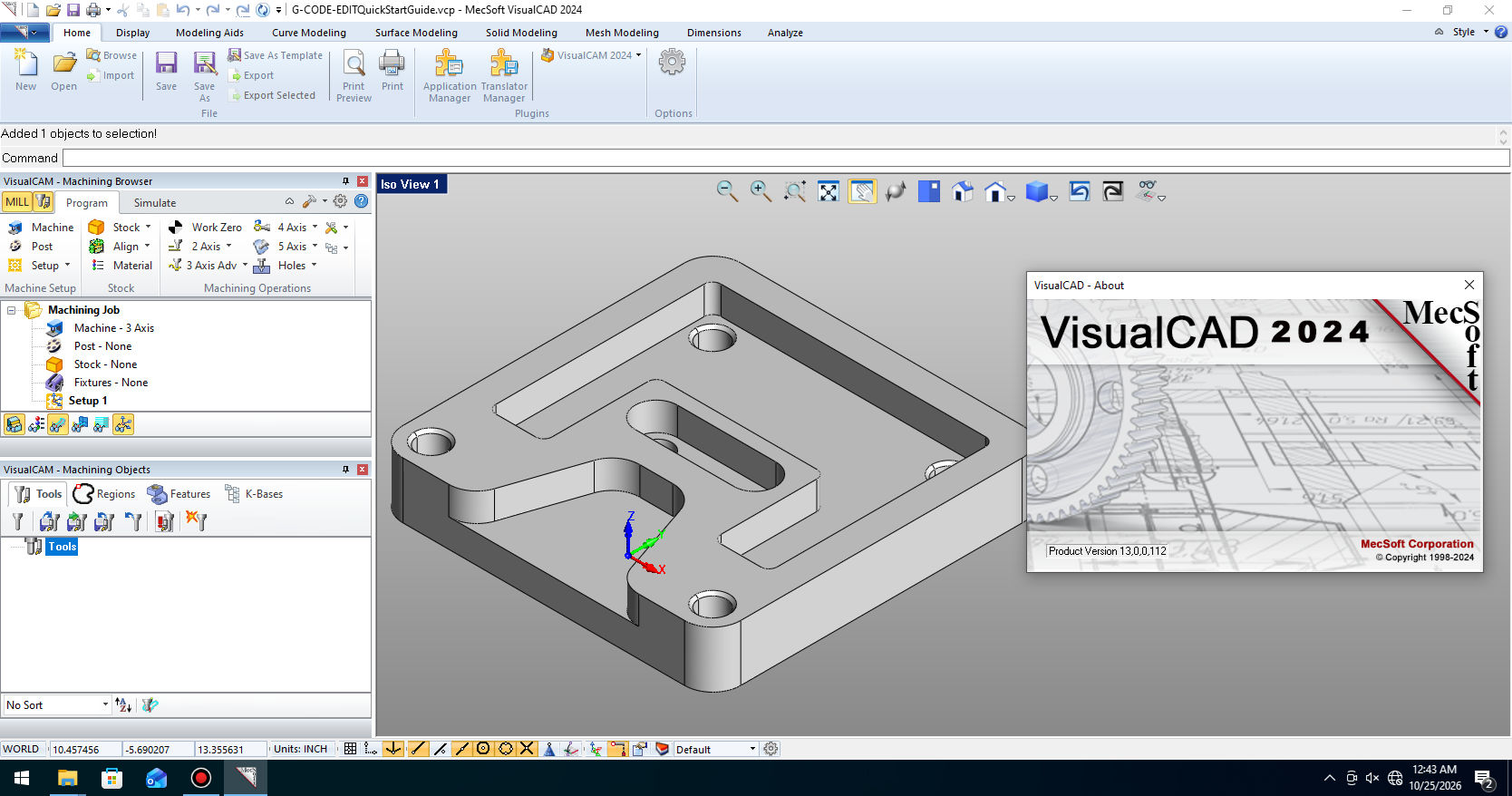This screenshot has width=1512, height=796.
Task: Select the Rotate View sphere icon
Action: 896,191
